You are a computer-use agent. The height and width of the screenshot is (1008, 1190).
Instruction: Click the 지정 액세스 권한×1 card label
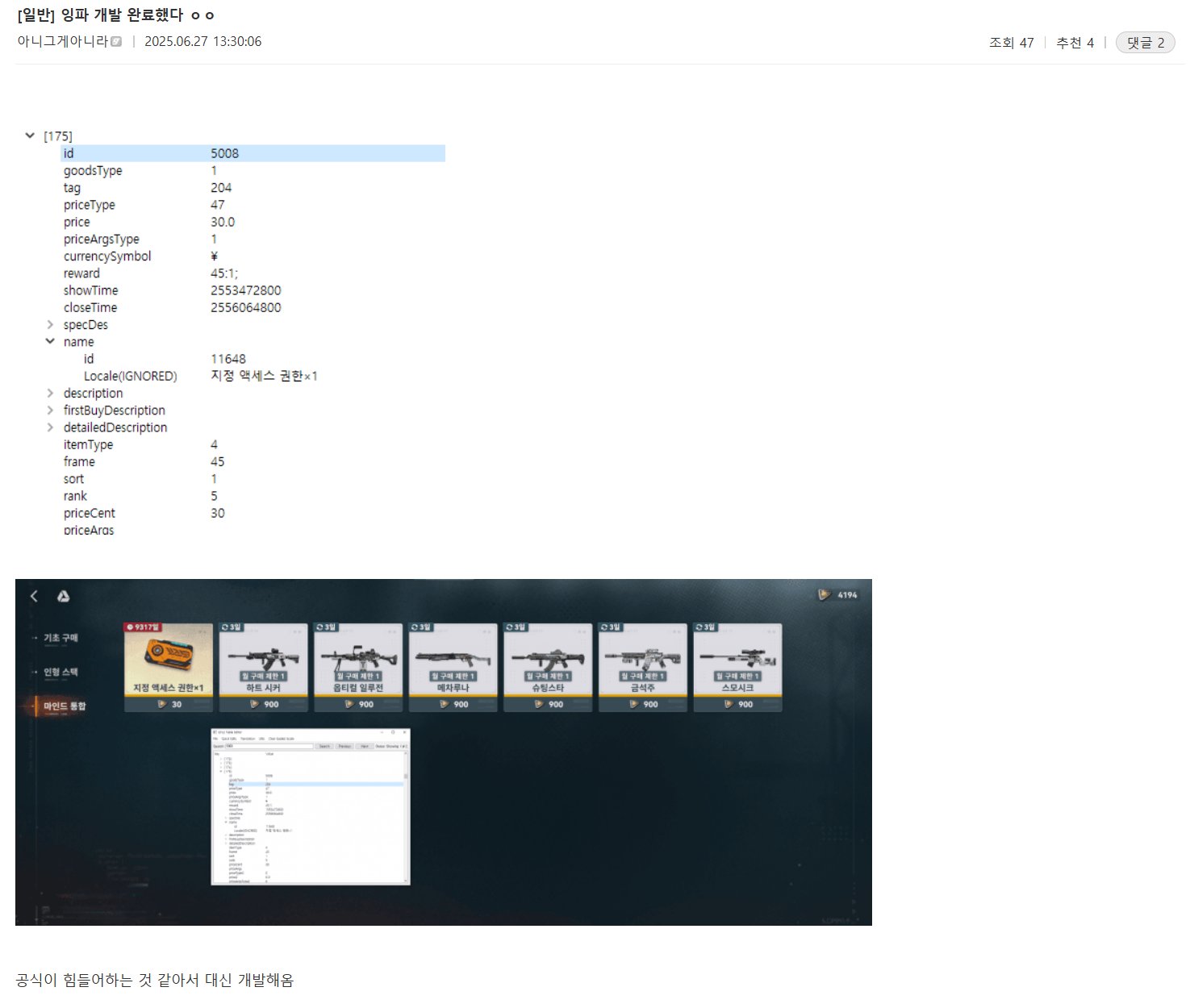[x=168, y=688]
